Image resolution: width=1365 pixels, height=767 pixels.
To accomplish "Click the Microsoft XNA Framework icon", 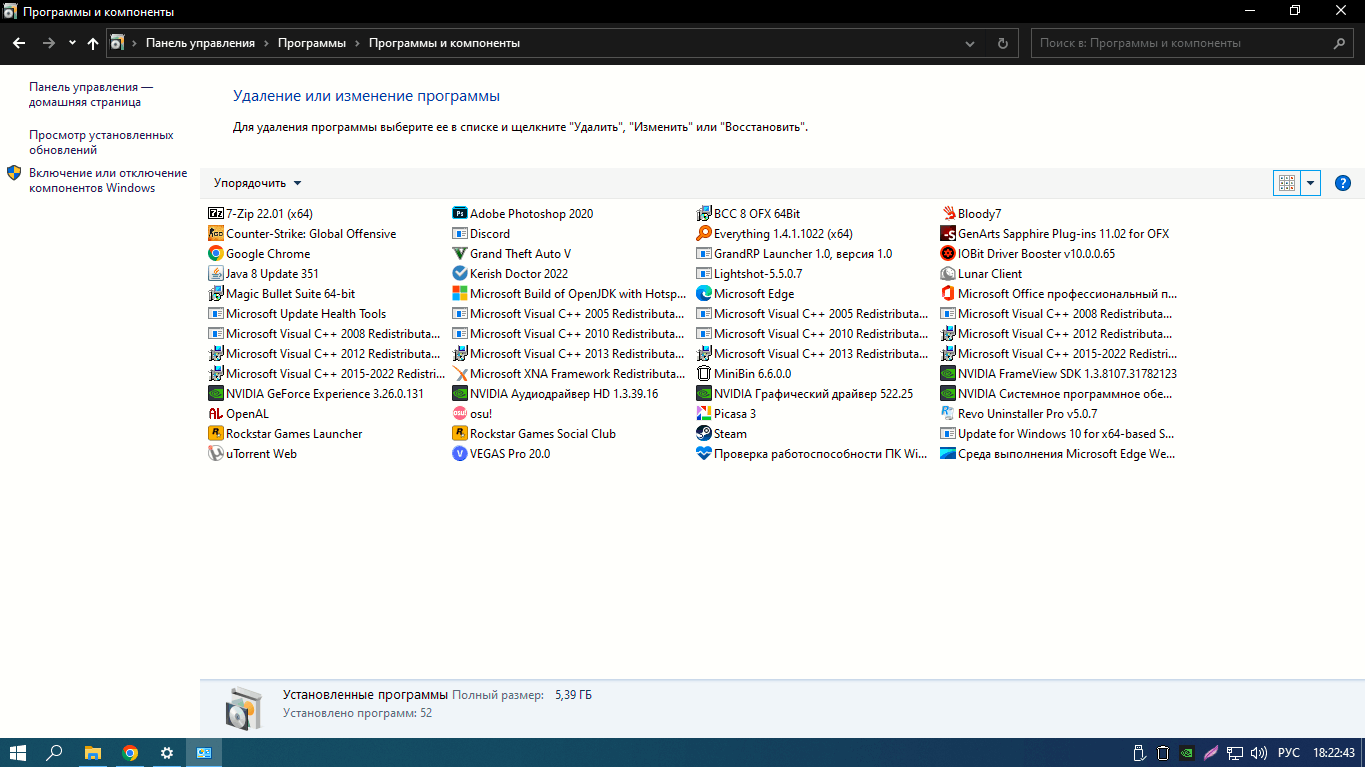I will click(460, 374).
